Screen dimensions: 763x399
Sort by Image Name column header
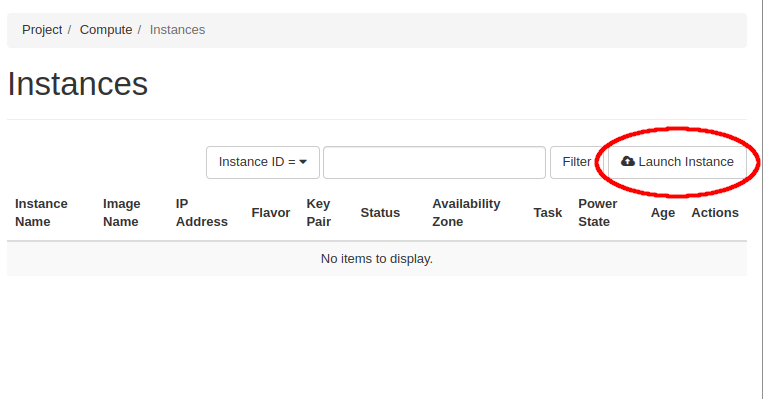pyautogui.click(x=122, y=213)
